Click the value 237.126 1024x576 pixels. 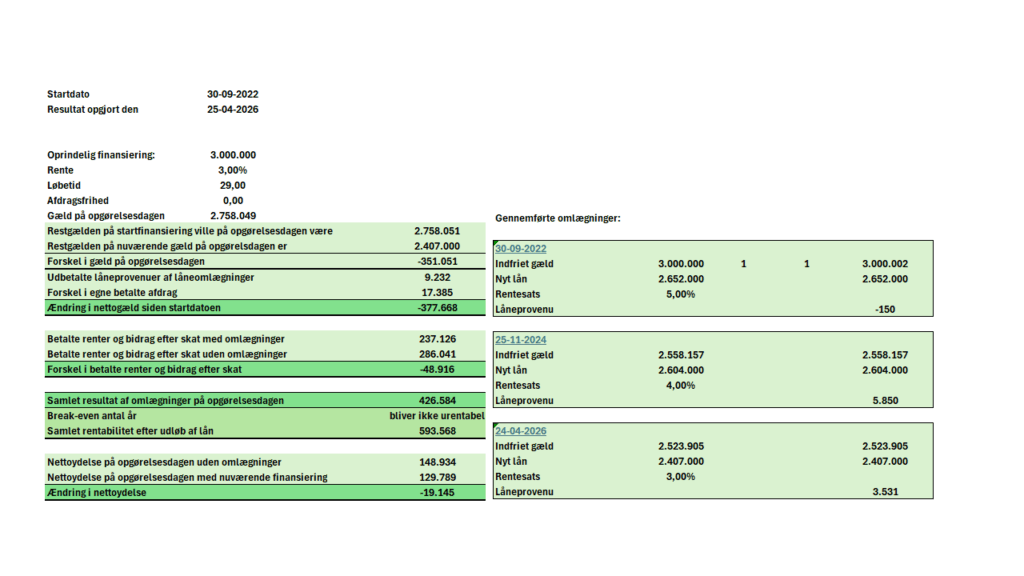[437, 339]
